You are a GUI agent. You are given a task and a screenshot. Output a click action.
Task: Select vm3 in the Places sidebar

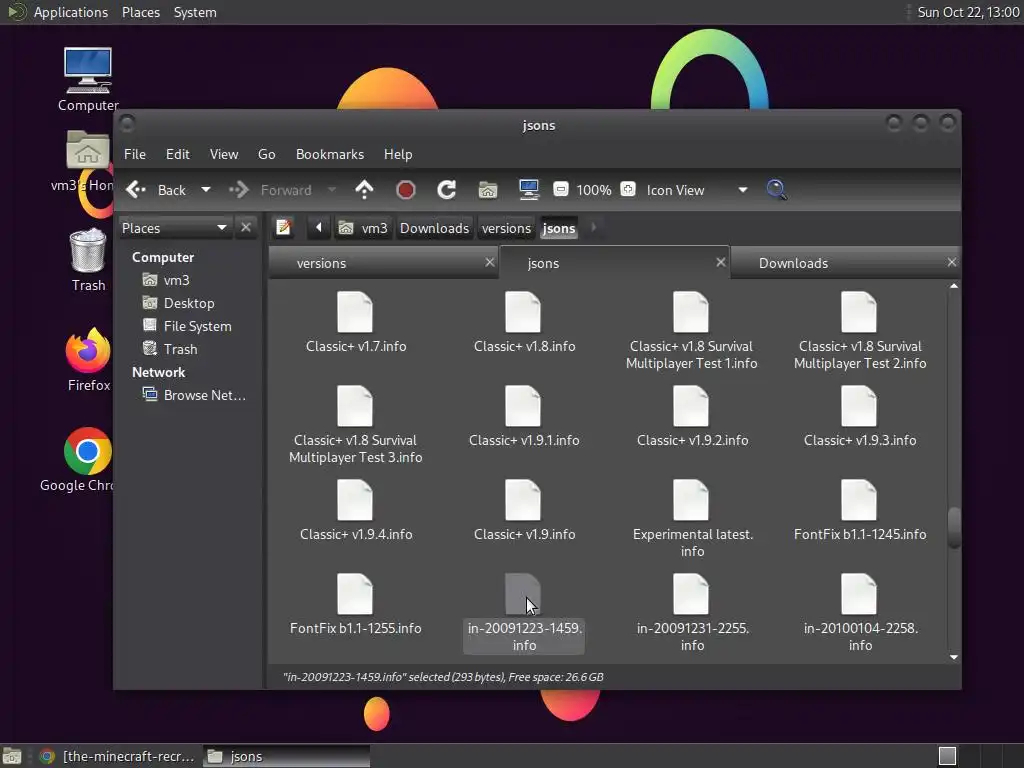(166, 280)
